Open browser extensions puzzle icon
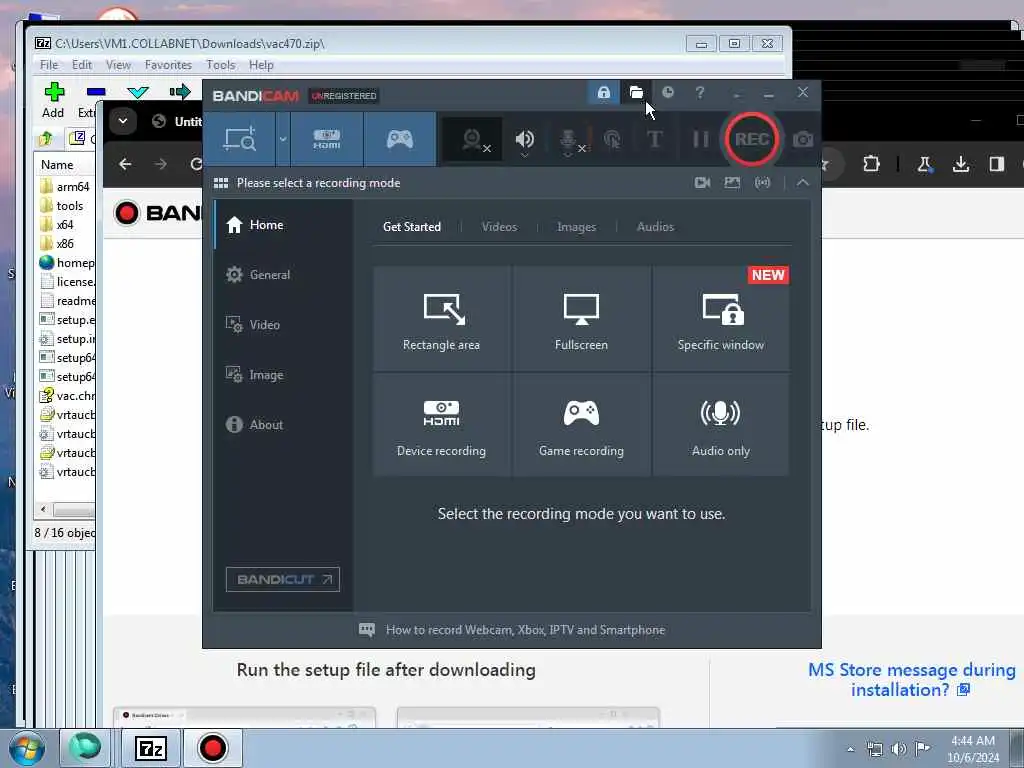Viewport: 1024px width, 768px height. (x=871, y=164)
